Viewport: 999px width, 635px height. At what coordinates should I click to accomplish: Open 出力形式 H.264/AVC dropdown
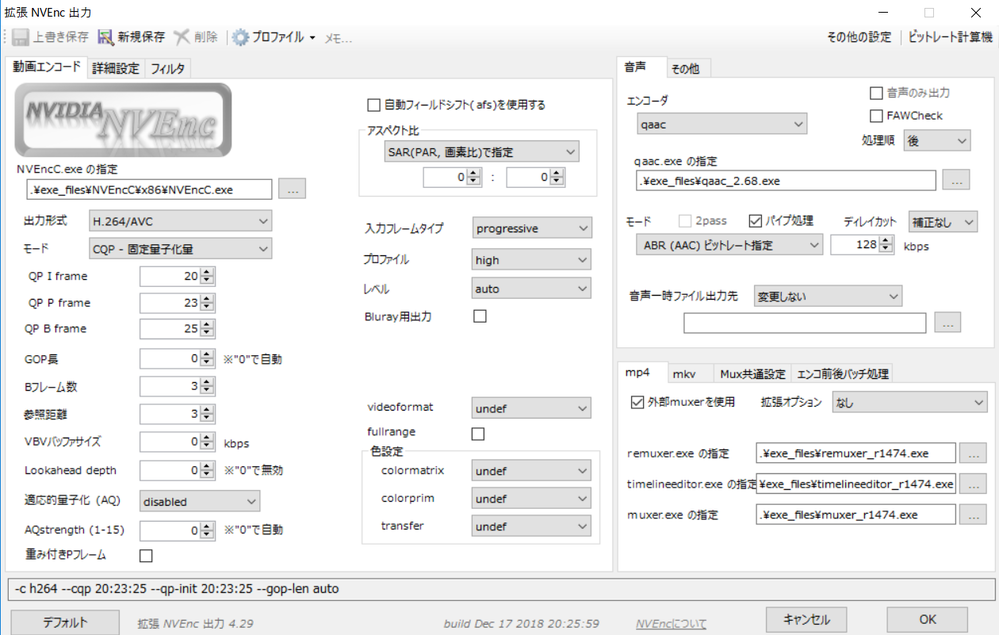tap(180, 221)
